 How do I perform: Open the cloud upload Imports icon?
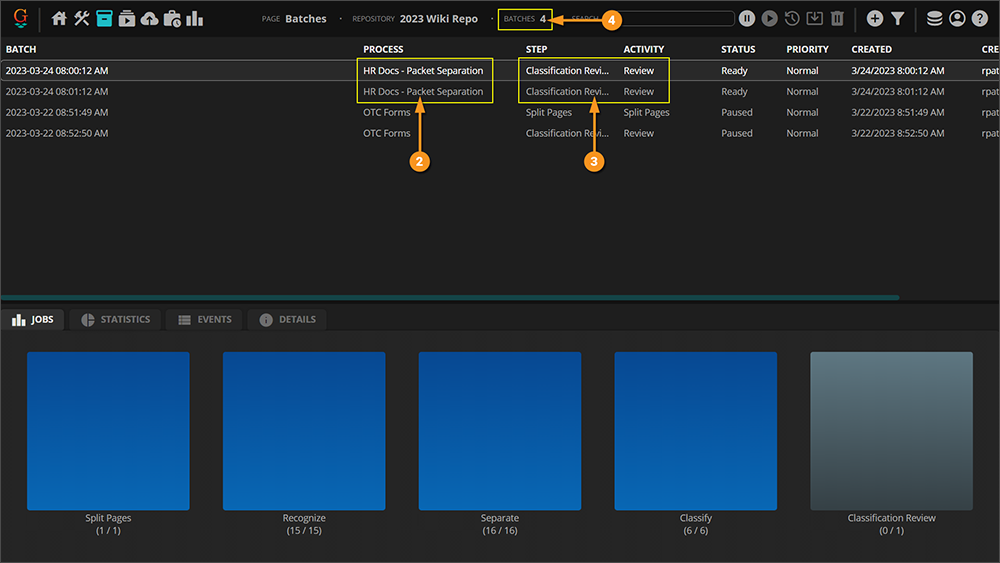coord(149,18)
